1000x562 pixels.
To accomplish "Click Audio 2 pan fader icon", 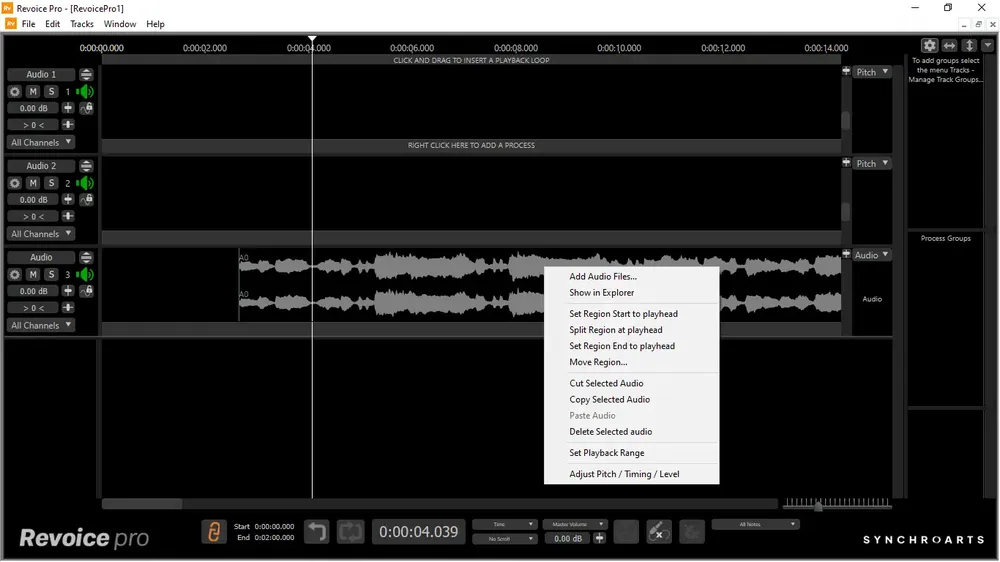I will [68, 216].
